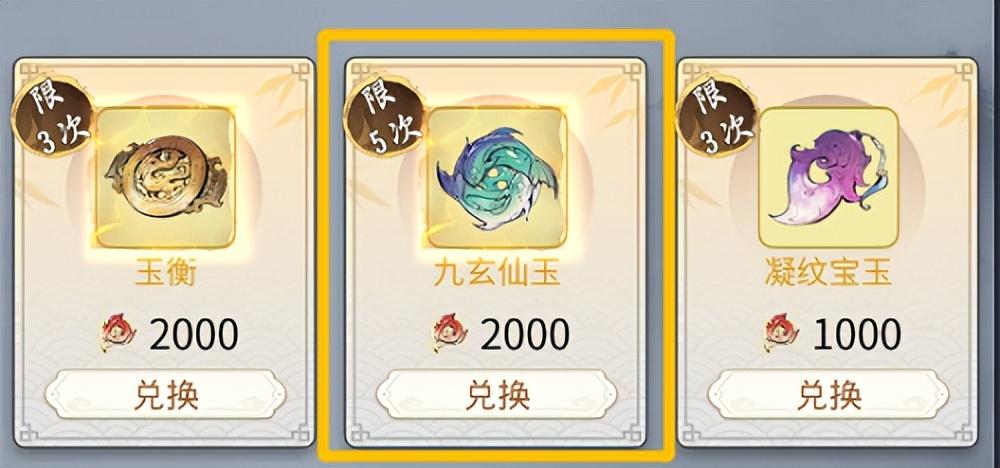Select the 九玄仙玉 twin fish jade icon
The width and height of the screenshot is (1000, 468).
(x=497, y=177)
